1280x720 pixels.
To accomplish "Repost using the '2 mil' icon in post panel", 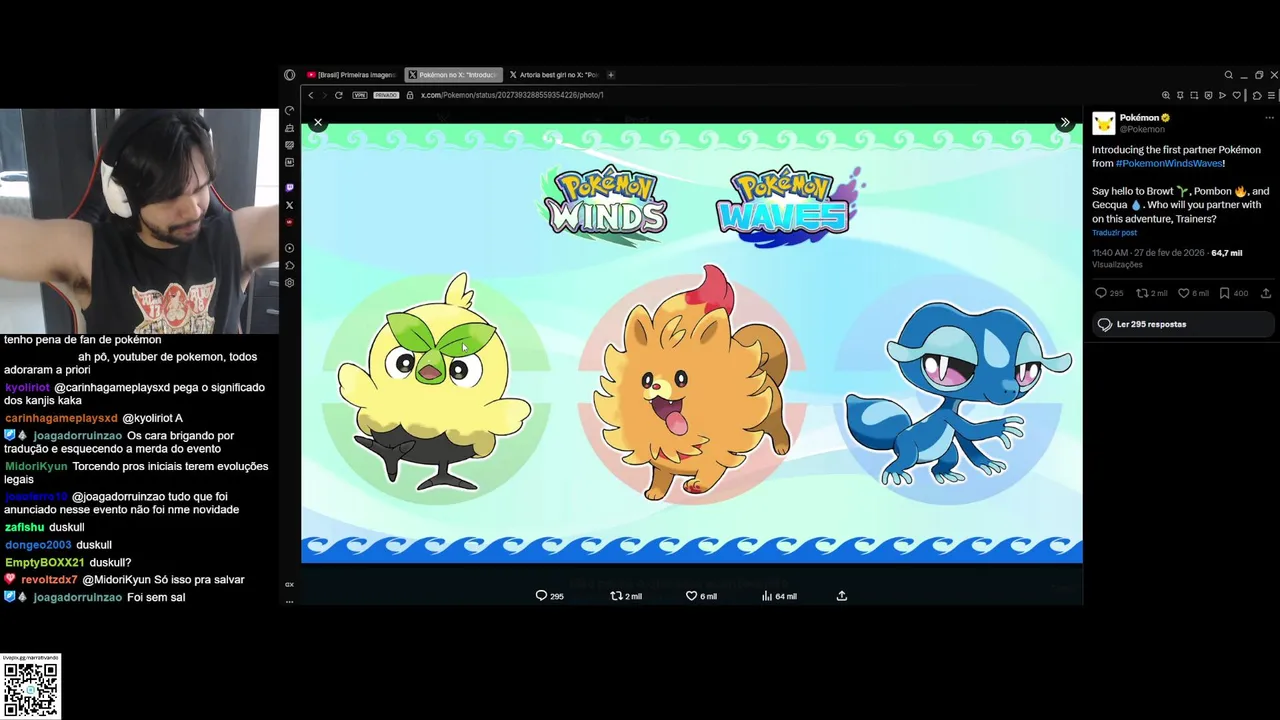I will coord(1142,293).
